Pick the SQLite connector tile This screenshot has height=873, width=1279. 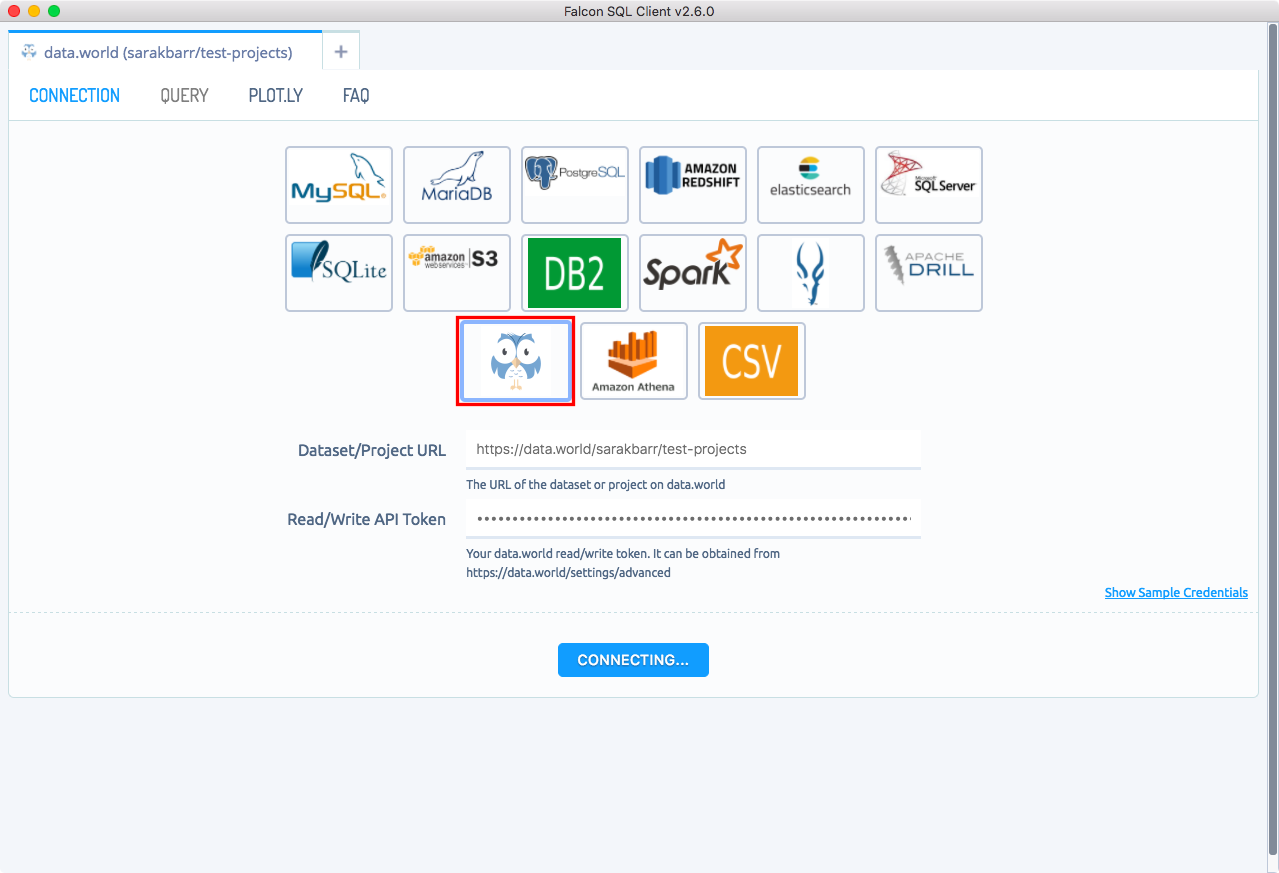(339, 273)
